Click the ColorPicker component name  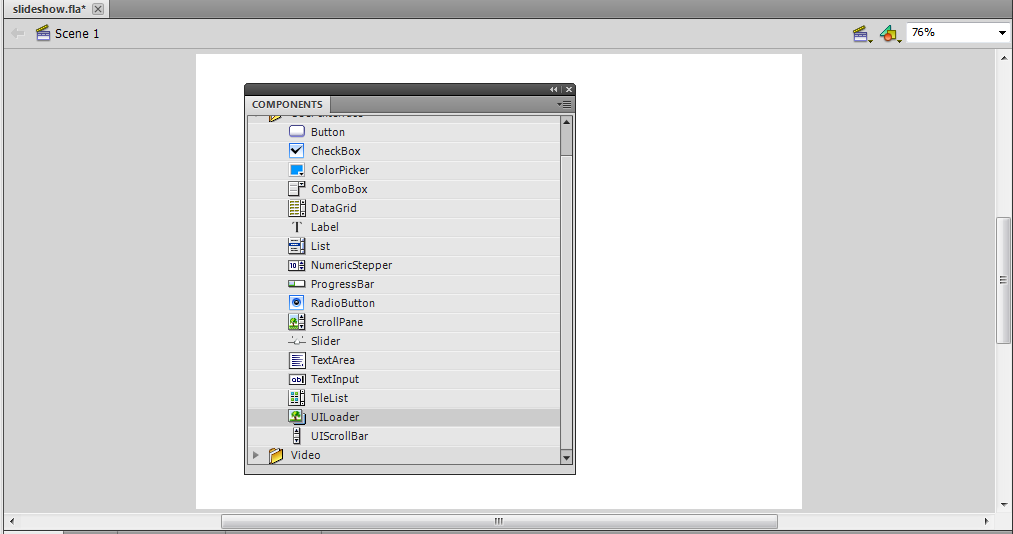point(340,170)
